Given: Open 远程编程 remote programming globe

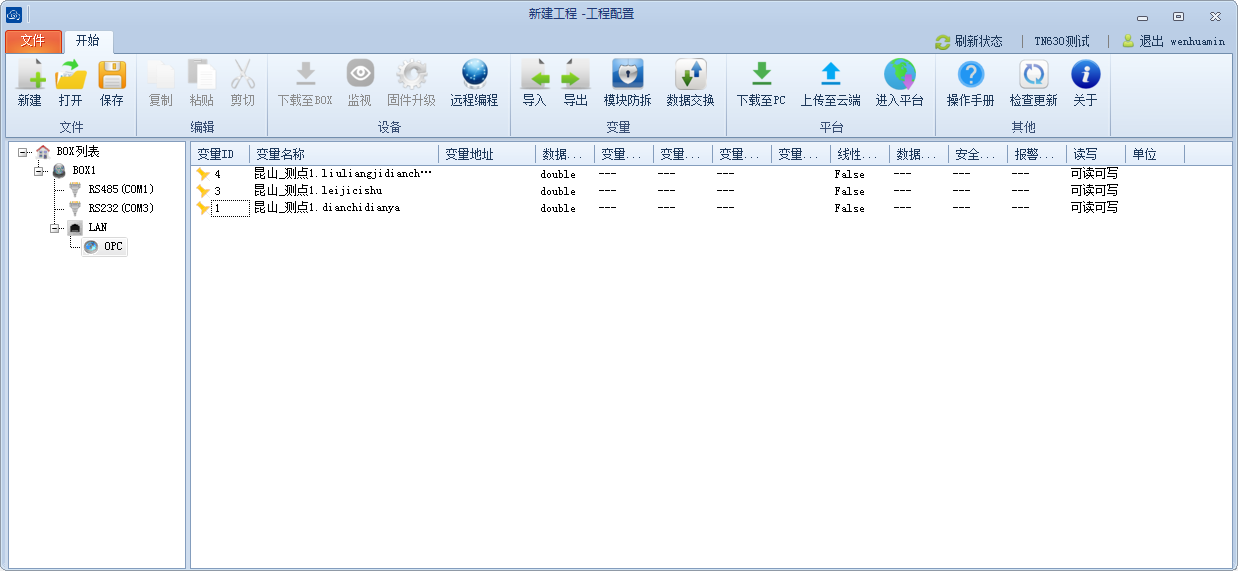Looking at the screenshot, I should [x=474, y=74].
